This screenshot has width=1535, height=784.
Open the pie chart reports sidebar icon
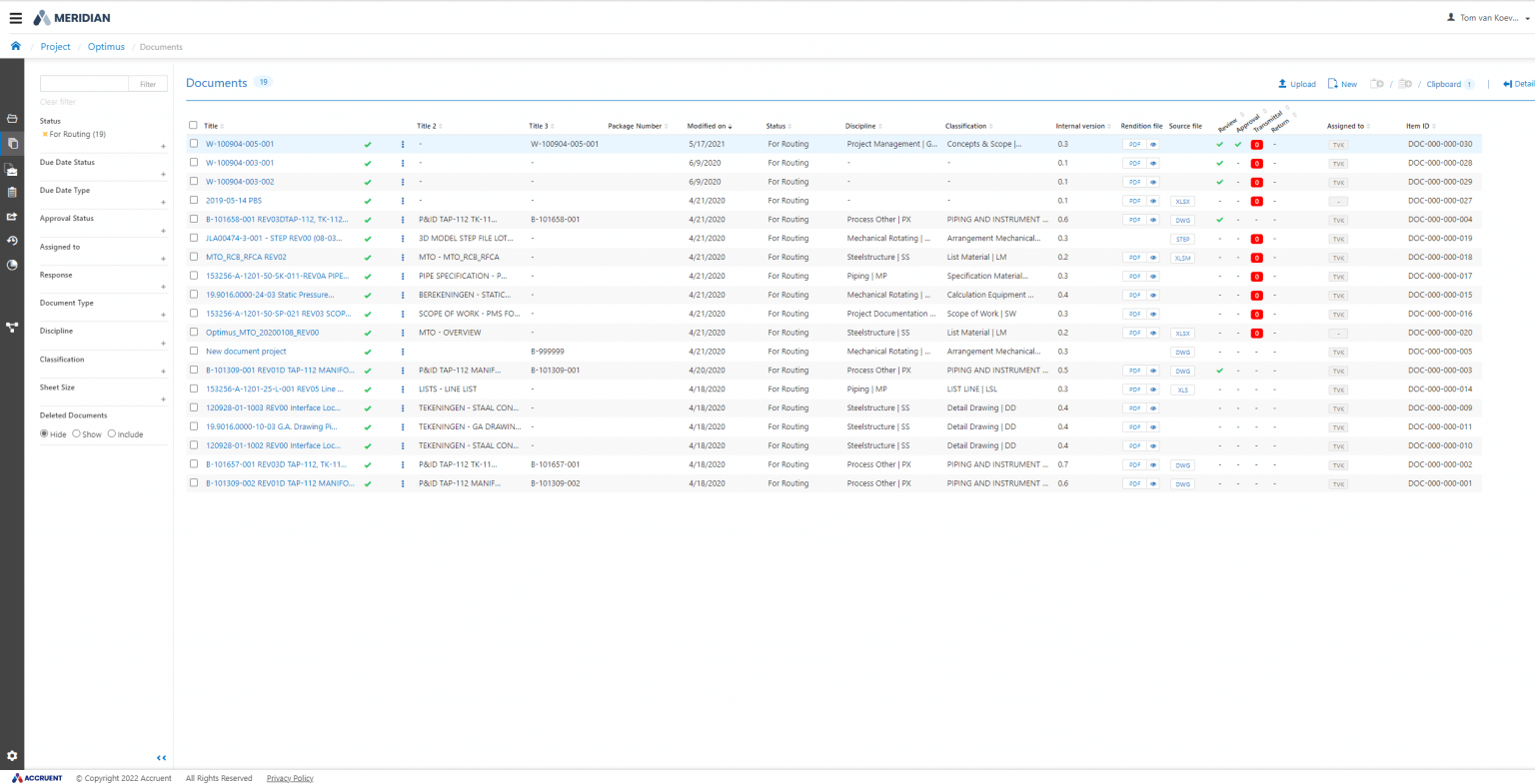[12, 265]
